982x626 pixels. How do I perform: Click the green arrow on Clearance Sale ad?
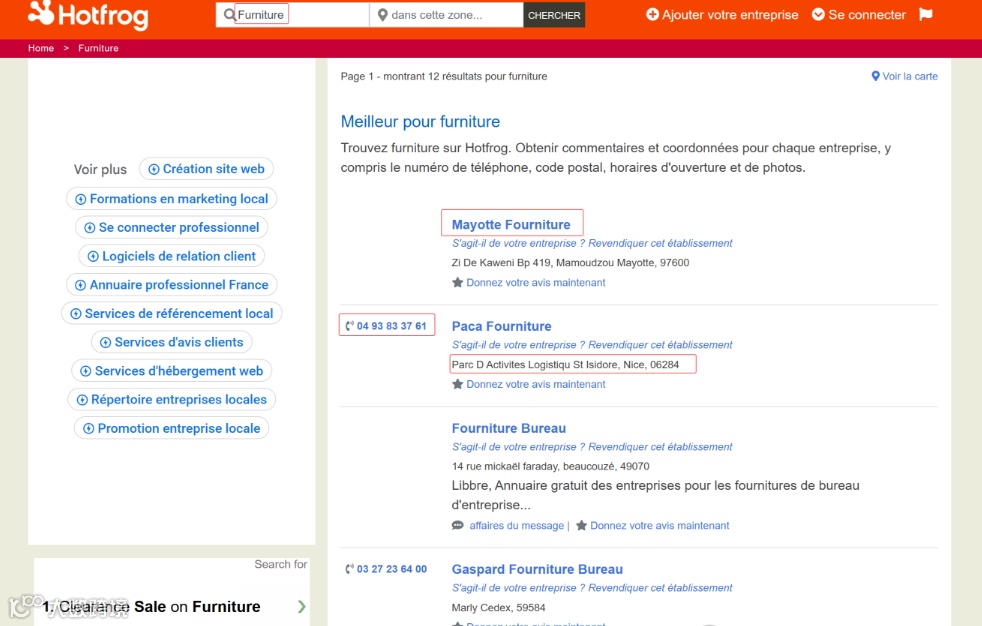pos(302,607)
